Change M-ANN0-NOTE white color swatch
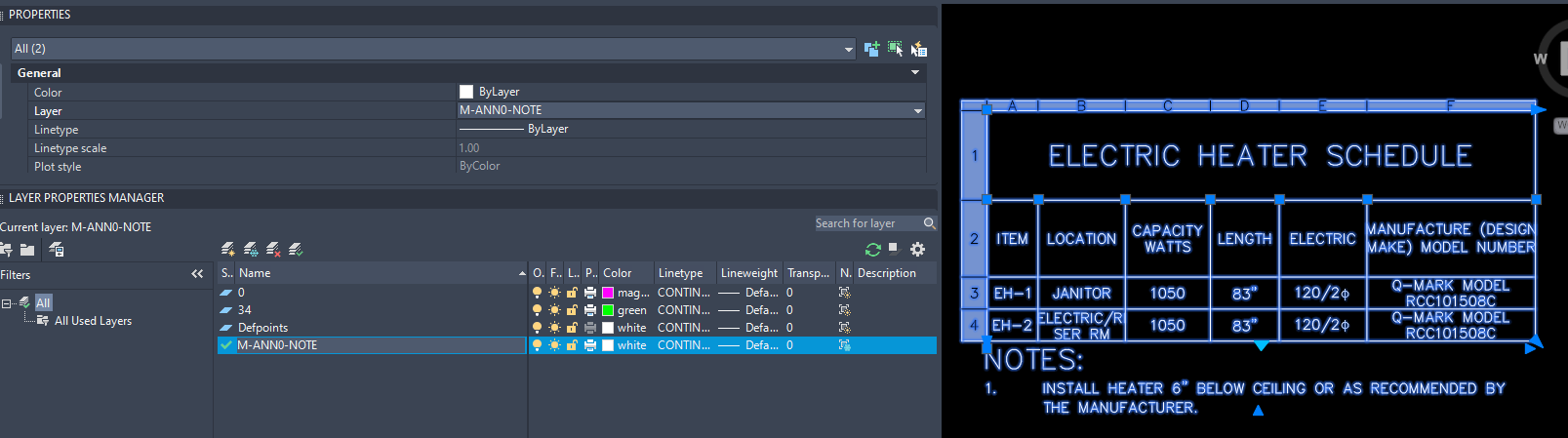Viewport: 1568px width, 438px height. click(608, 345)
